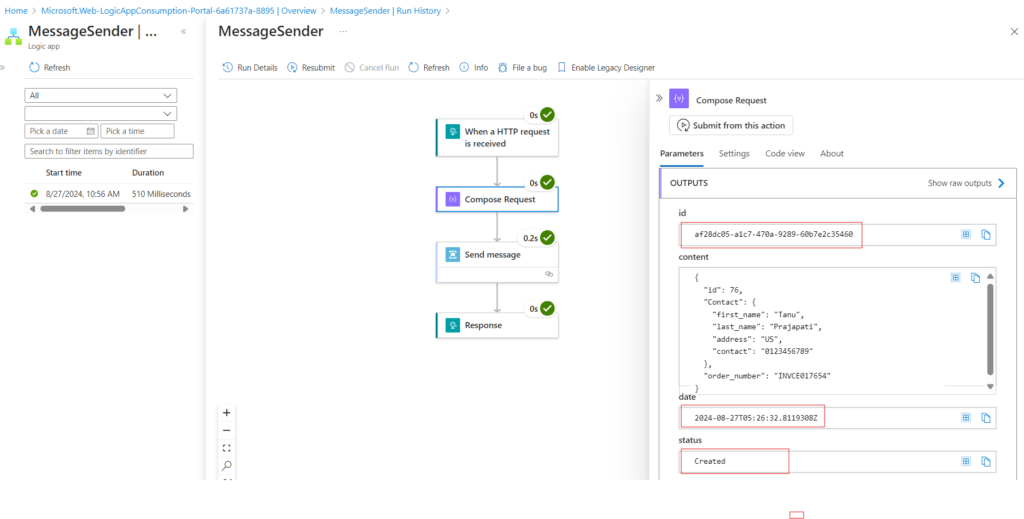The image size is (1024, 519).
Task: Click Cancel Run in the toolbar
Action: click(x=372, y=67)
